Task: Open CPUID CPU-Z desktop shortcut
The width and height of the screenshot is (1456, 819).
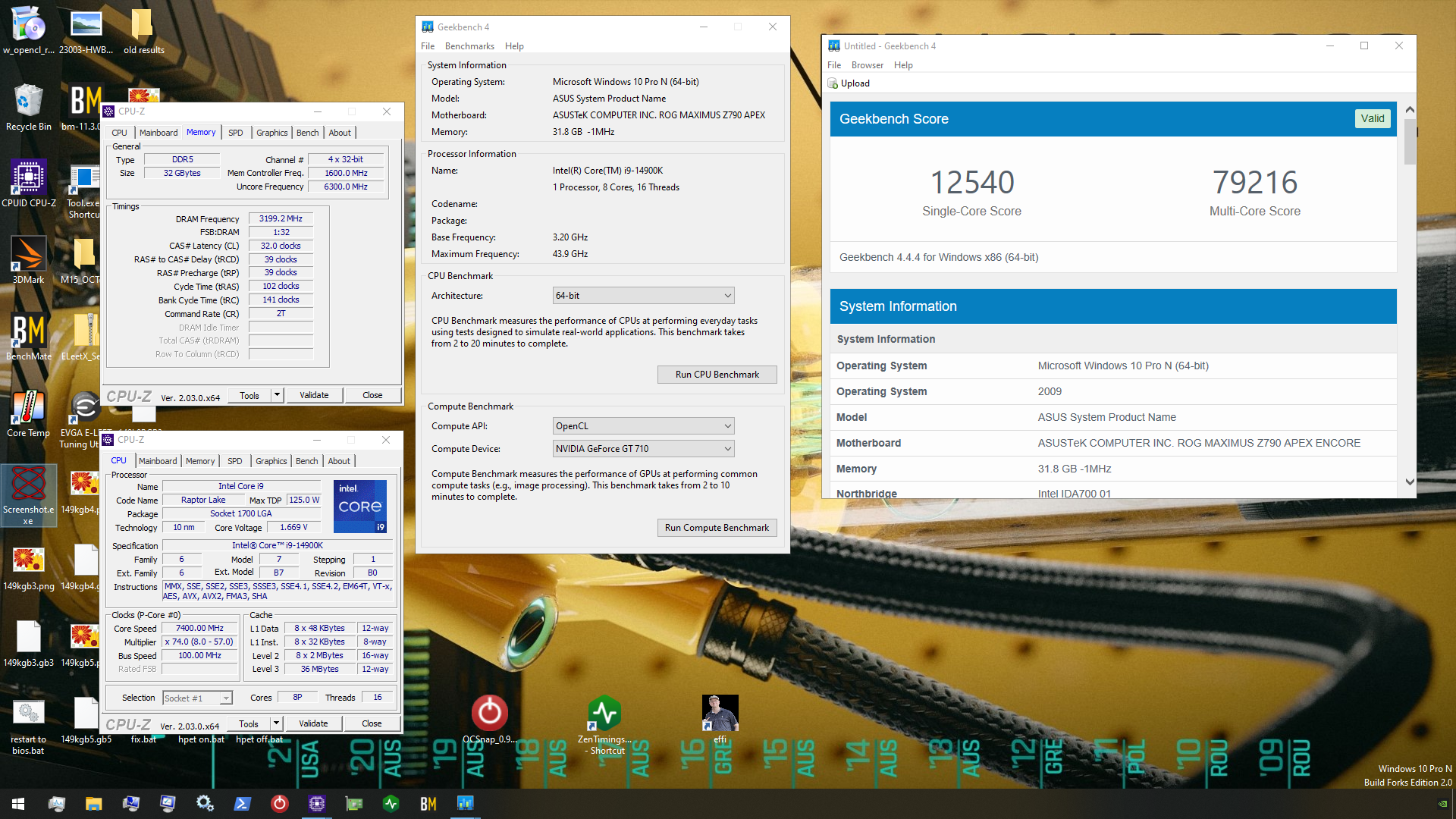Action: [29, 184]
